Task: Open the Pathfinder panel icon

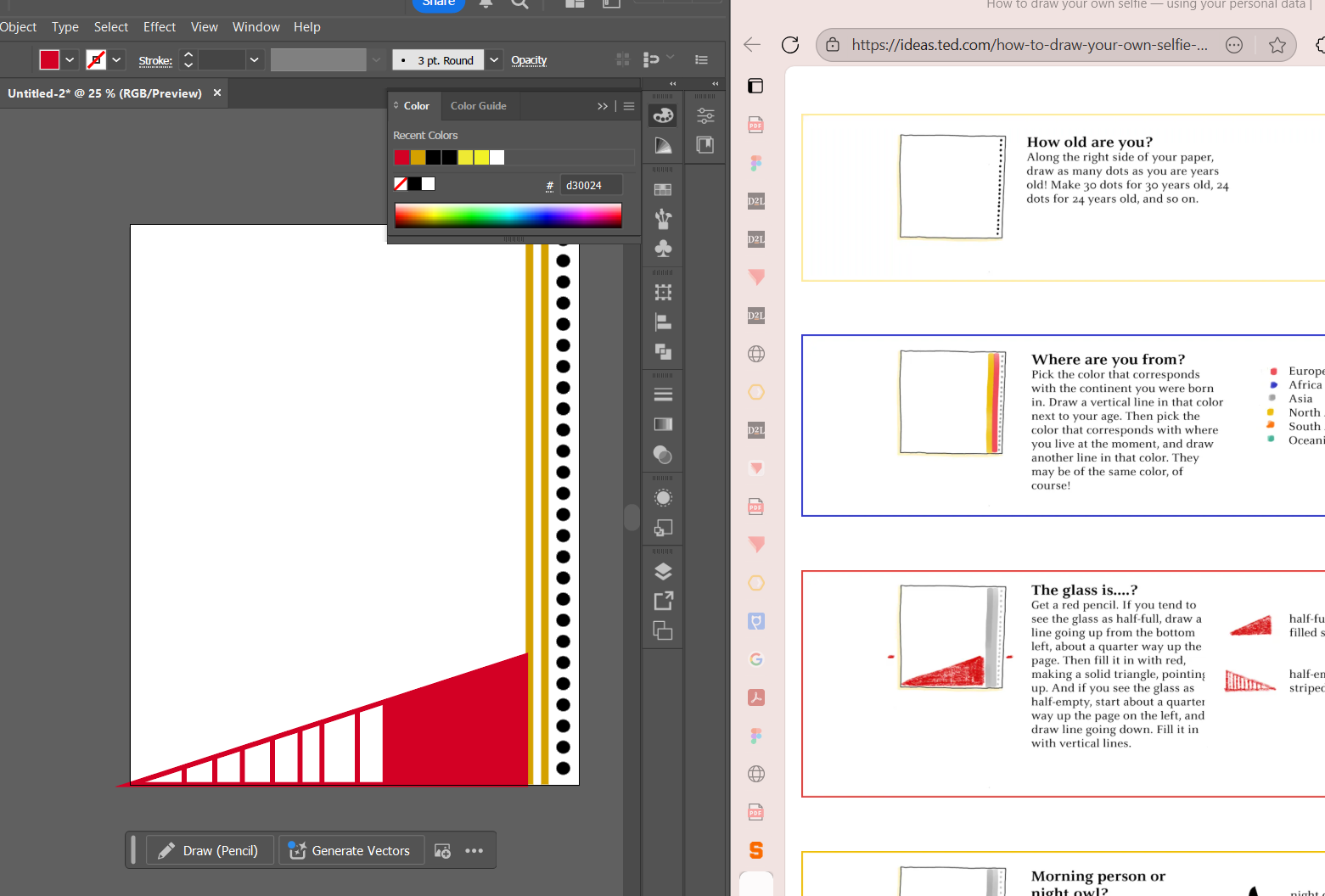Action: coord(663,351)
